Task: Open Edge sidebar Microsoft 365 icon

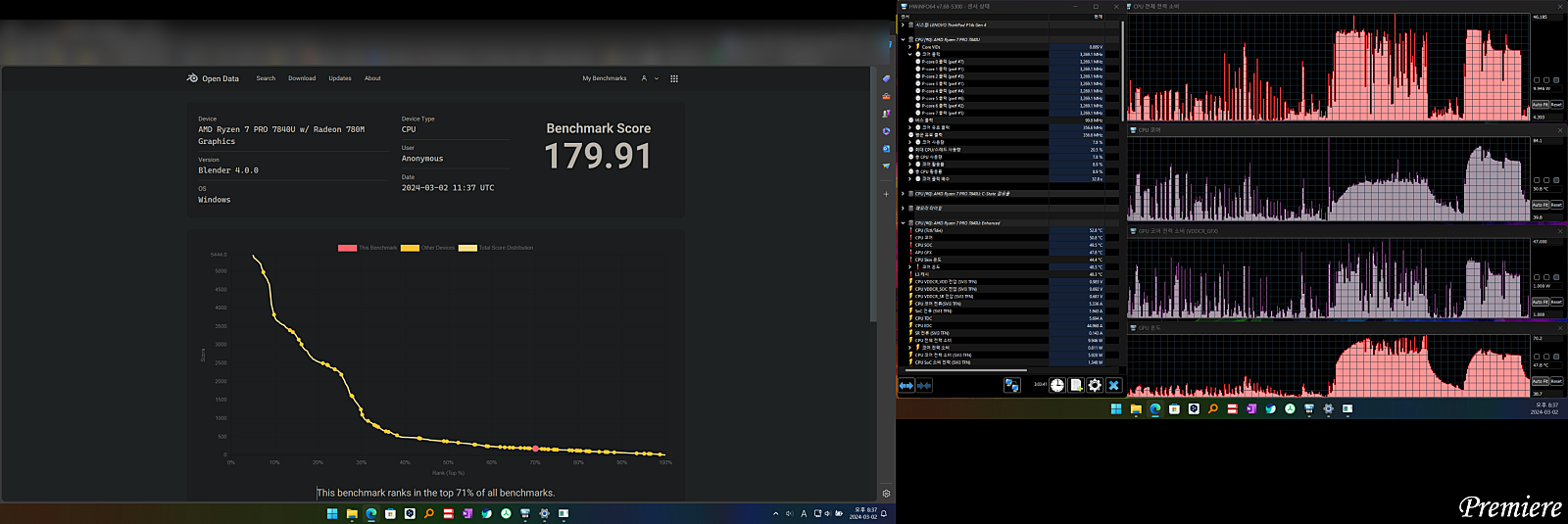Action: click(886, 131)
